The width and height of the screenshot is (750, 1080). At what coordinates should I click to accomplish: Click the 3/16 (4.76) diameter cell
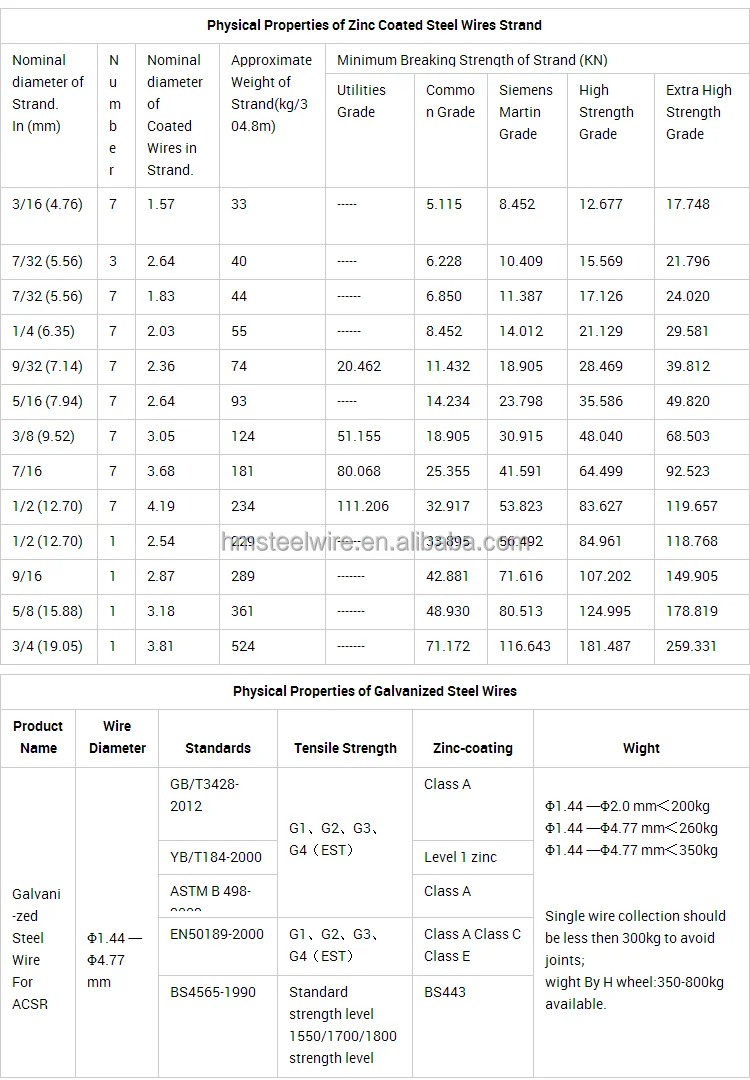(x=47, y=204)
